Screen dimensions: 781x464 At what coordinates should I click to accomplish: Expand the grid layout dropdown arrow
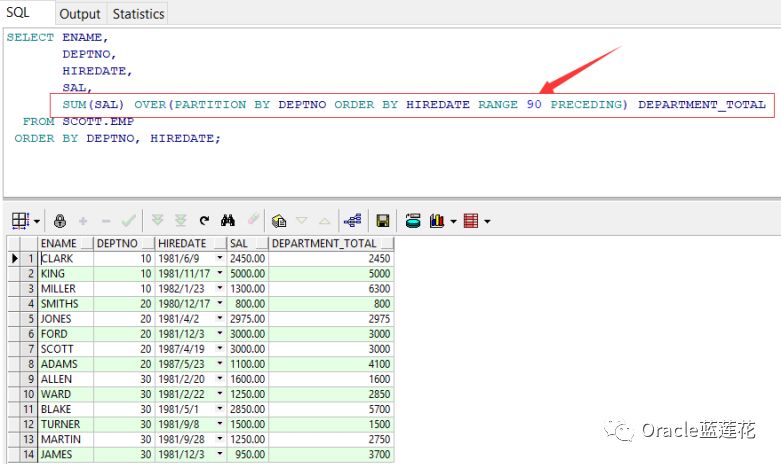(x=37, y=221)
